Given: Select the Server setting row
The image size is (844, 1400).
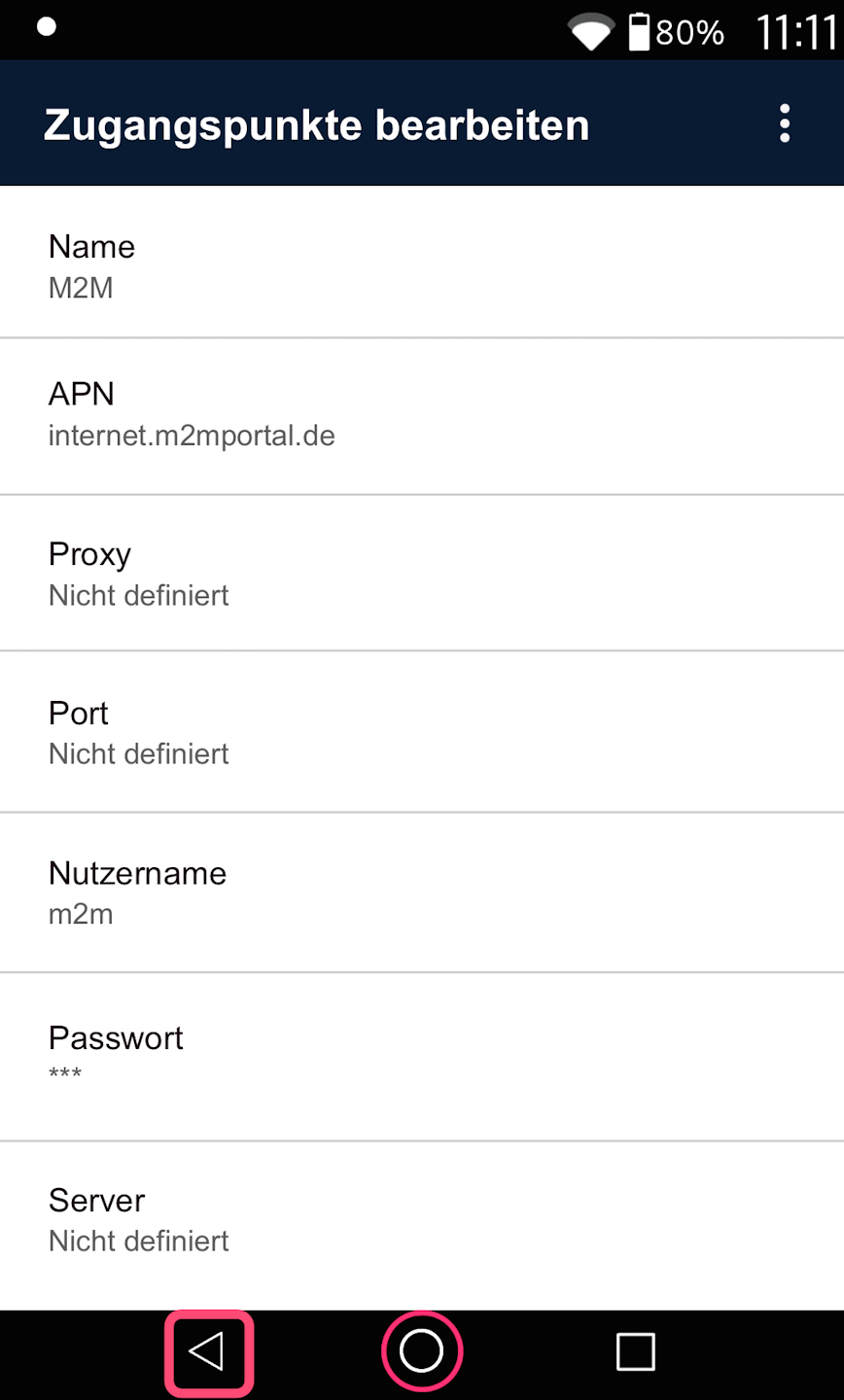Looking at the screenshot, I should point(422,1219).
